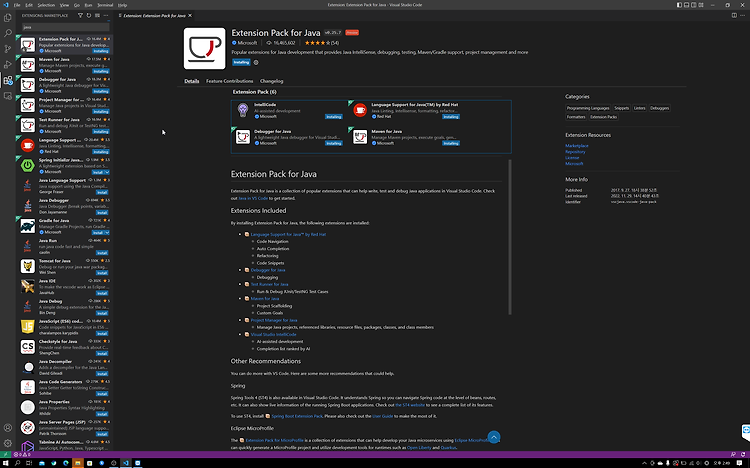Split the editor to the right

734,15
